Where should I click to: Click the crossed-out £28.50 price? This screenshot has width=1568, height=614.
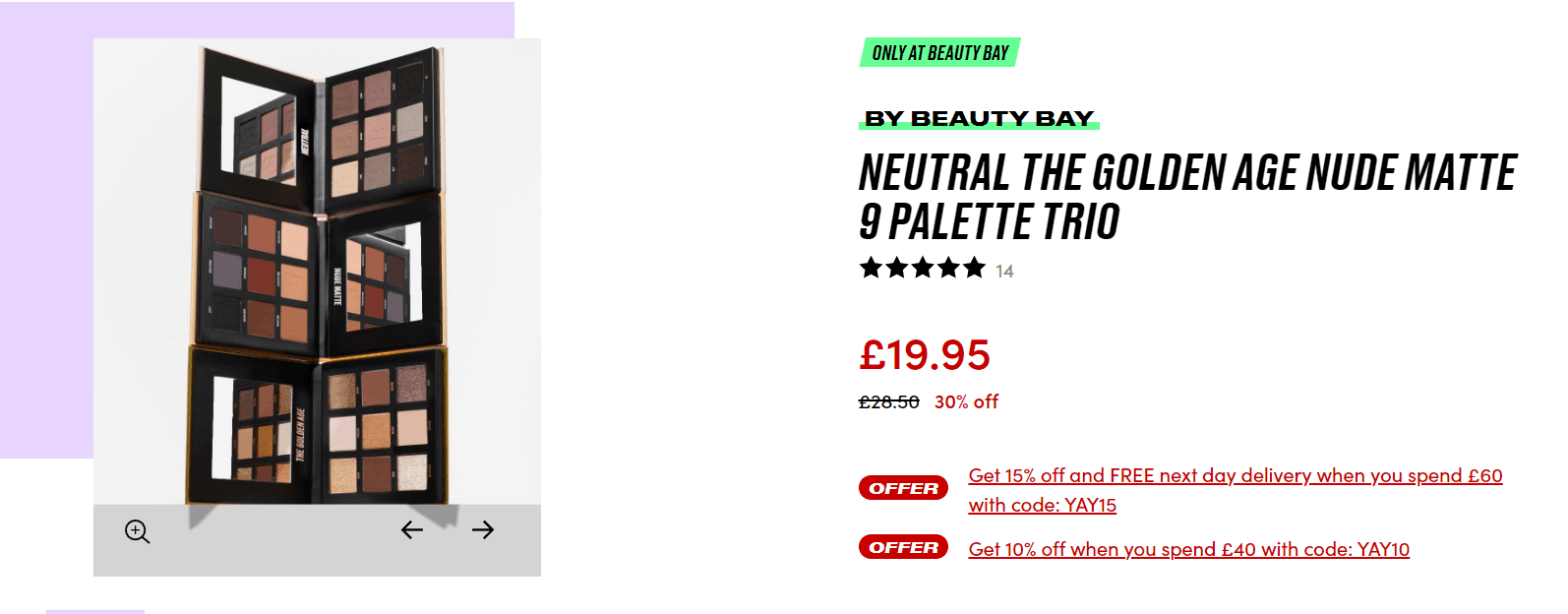(889, 401)
